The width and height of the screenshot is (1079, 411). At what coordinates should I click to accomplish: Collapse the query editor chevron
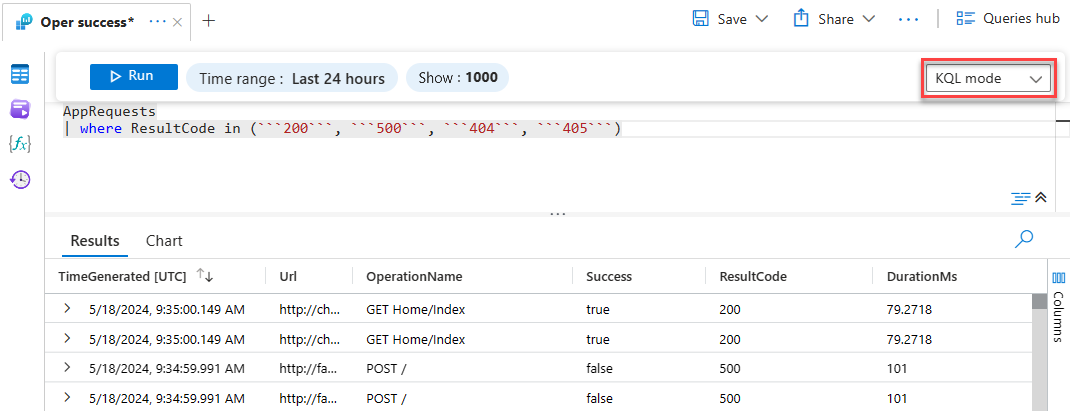click(1041, 198)
